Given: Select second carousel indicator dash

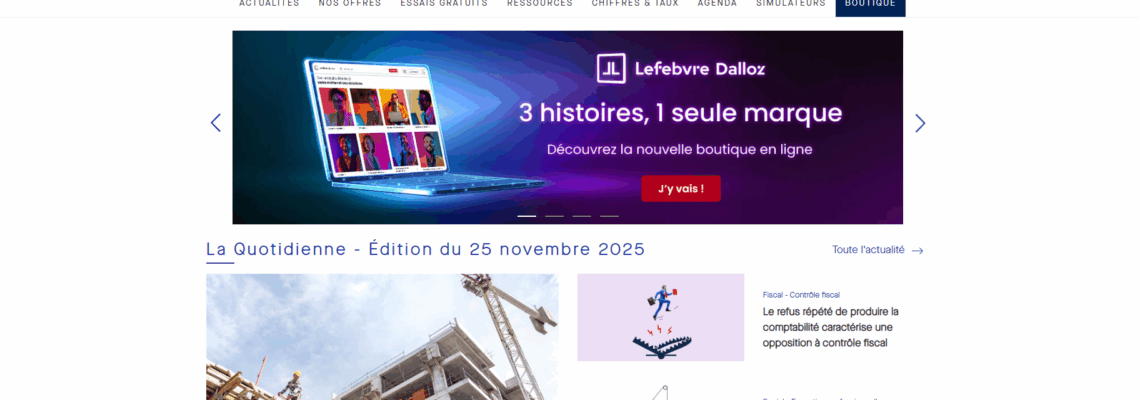Looking at the screenshot, I should (554, 216).
